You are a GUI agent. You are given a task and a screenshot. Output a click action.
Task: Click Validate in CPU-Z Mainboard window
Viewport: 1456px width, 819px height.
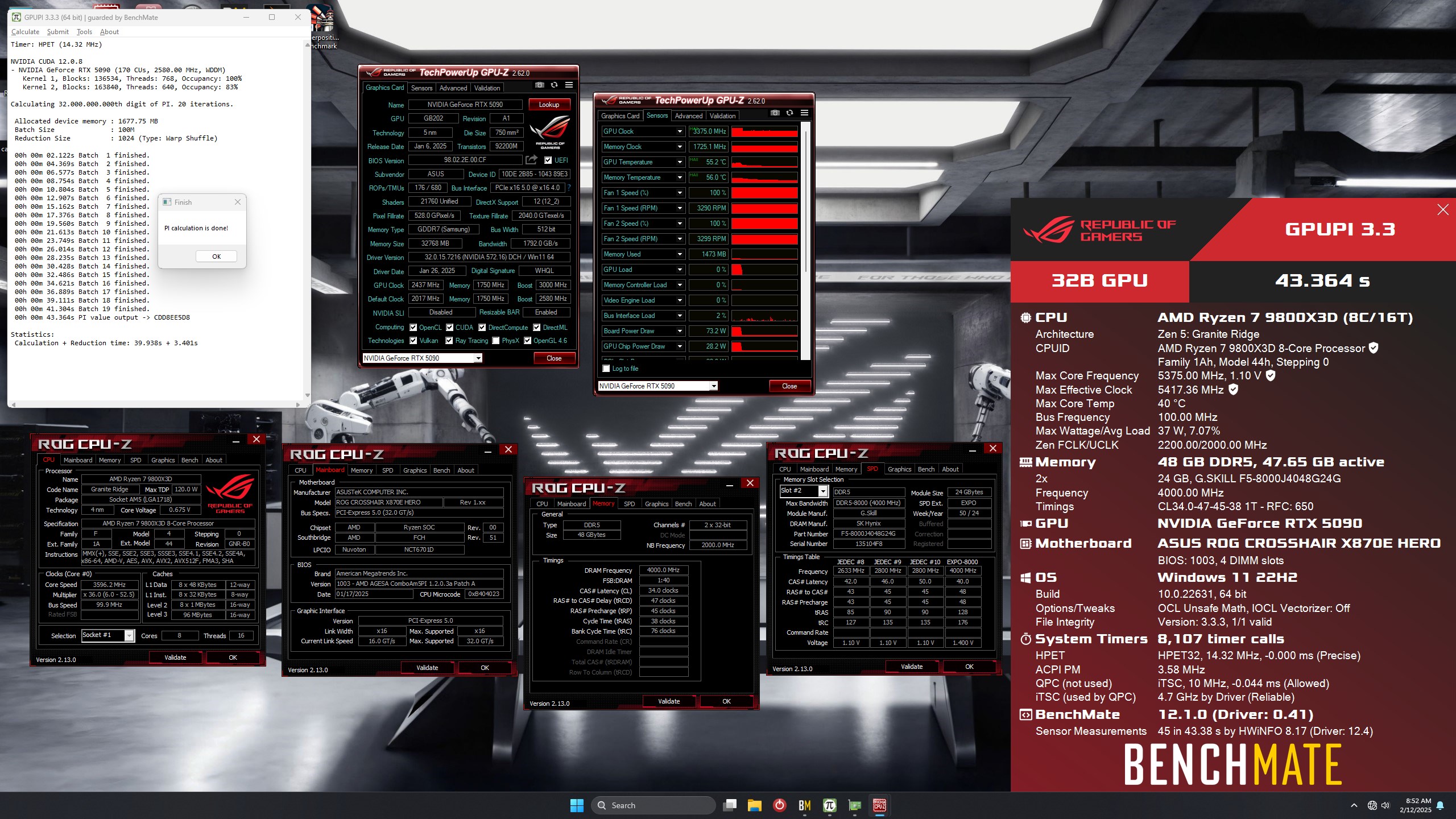tap(427, 668)
